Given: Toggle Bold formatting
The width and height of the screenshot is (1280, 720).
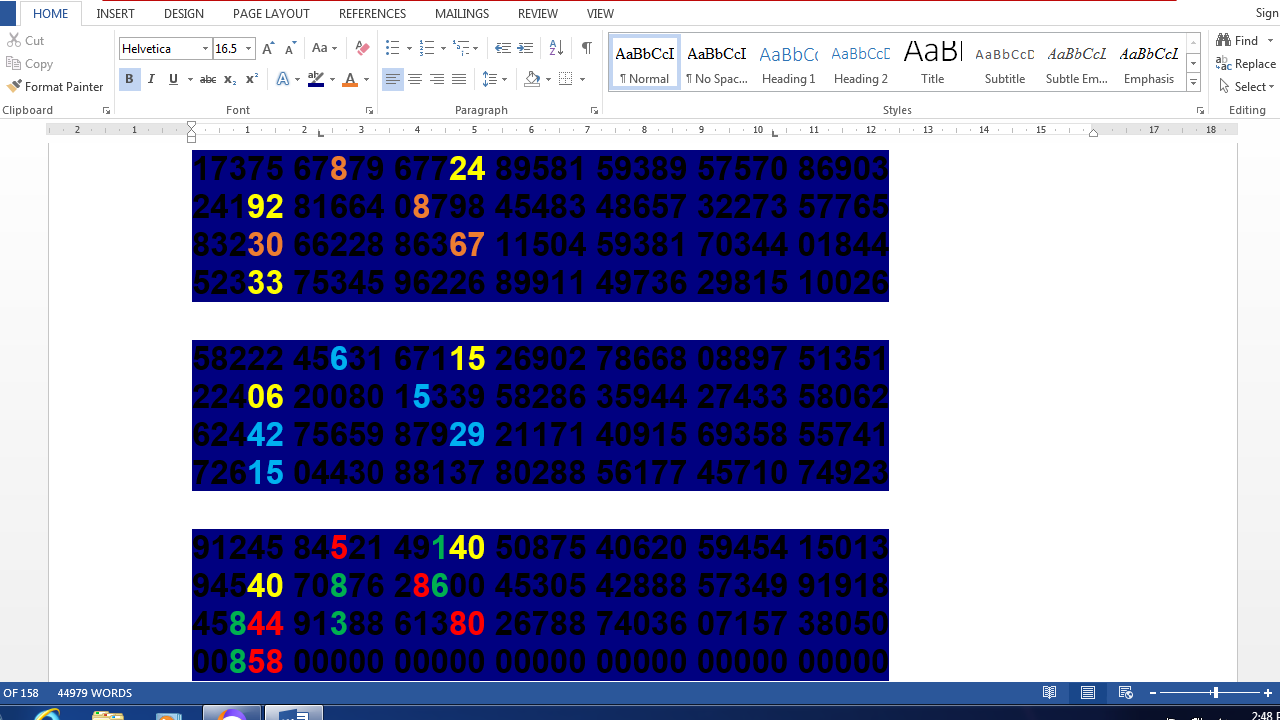Looking at the screenshot, I should click(129, 79).
